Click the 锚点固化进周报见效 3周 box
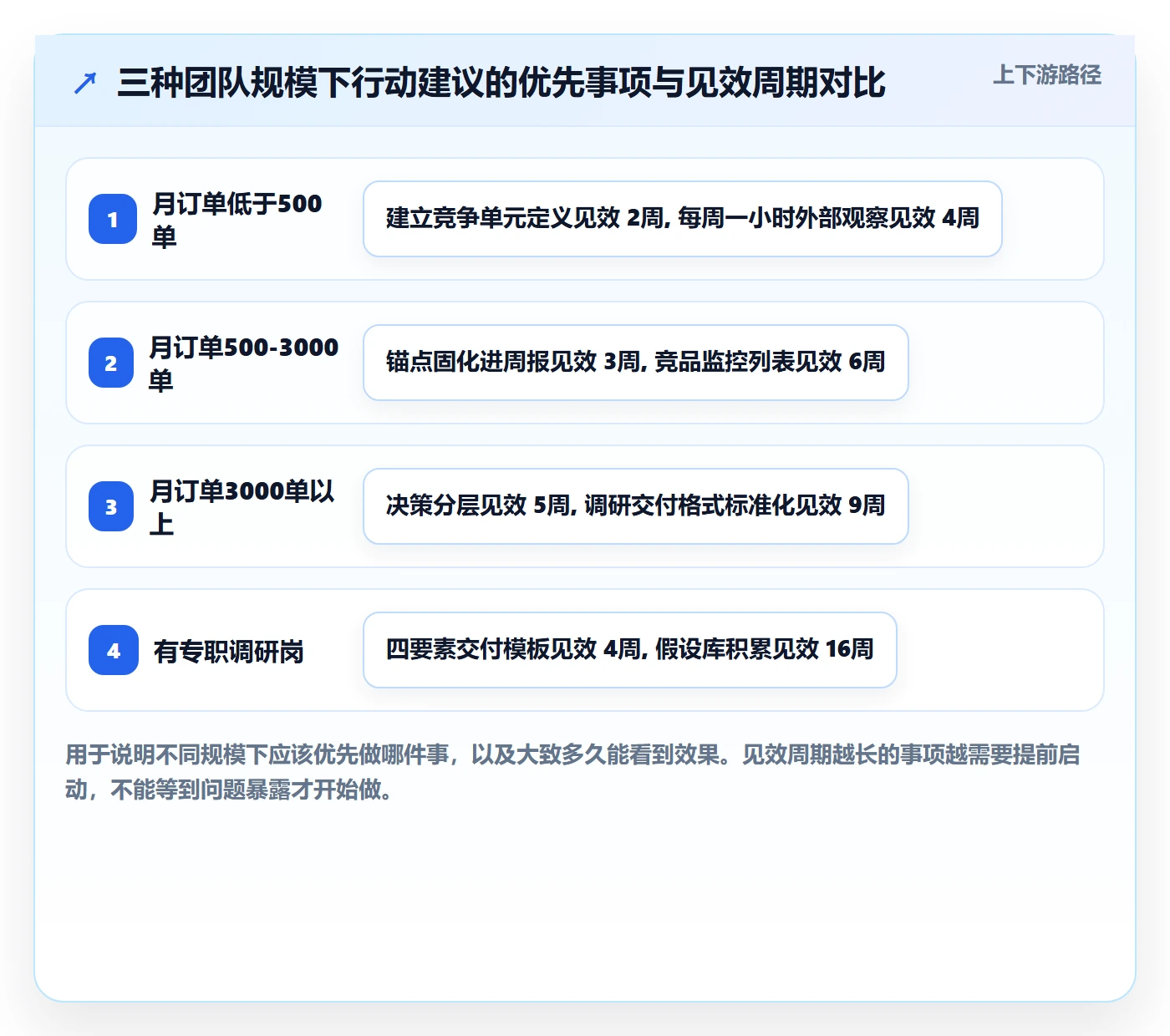Viewport: 1170px width, 1036px height. click(636, 363)
